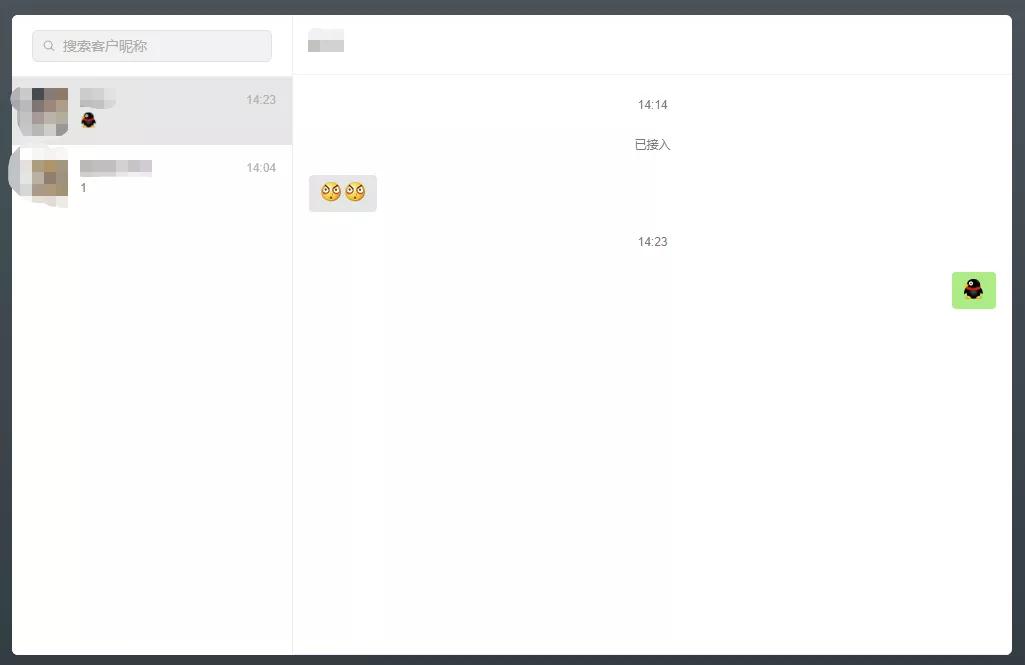This screenshot has width=1025, height=665.
Task: Click the 14:04 time on second list item
Action: (x=261, y=168)
